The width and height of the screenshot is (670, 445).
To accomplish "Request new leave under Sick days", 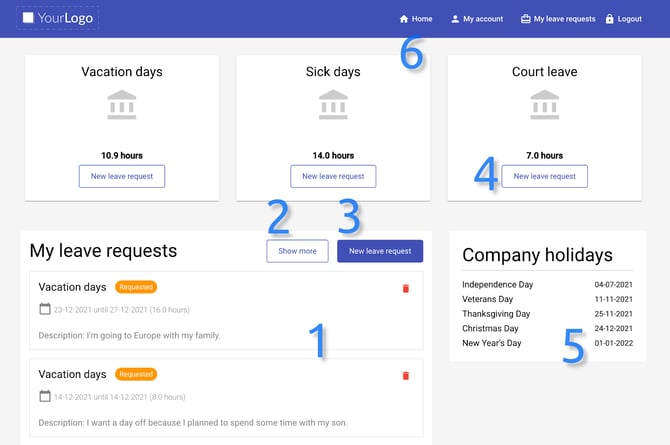I will point(333,176).
